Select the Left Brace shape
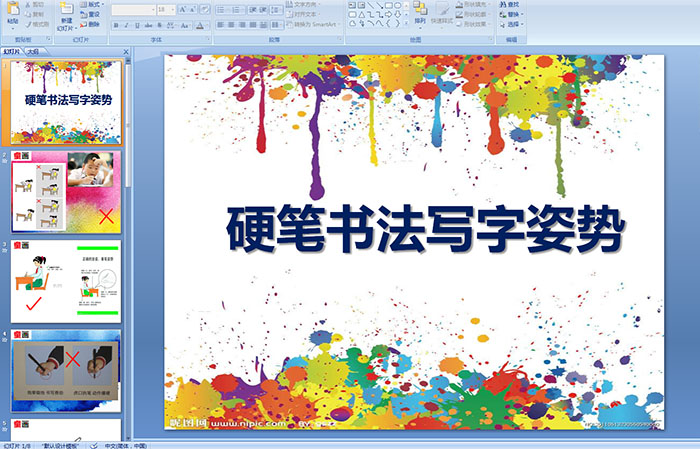The width and height of the screenshot is (700, 449). pyautogui.click(x=388, y=24)
